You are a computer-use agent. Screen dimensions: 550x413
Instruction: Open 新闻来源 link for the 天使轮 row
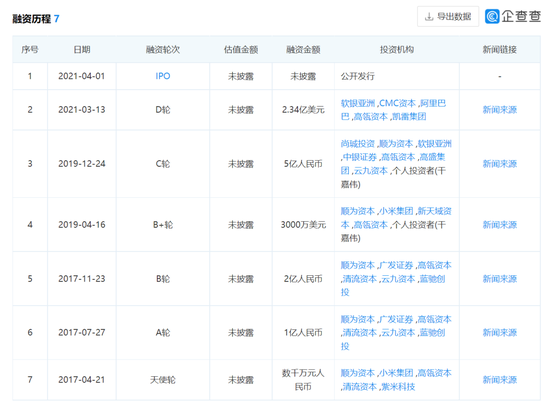click(499, 380)
